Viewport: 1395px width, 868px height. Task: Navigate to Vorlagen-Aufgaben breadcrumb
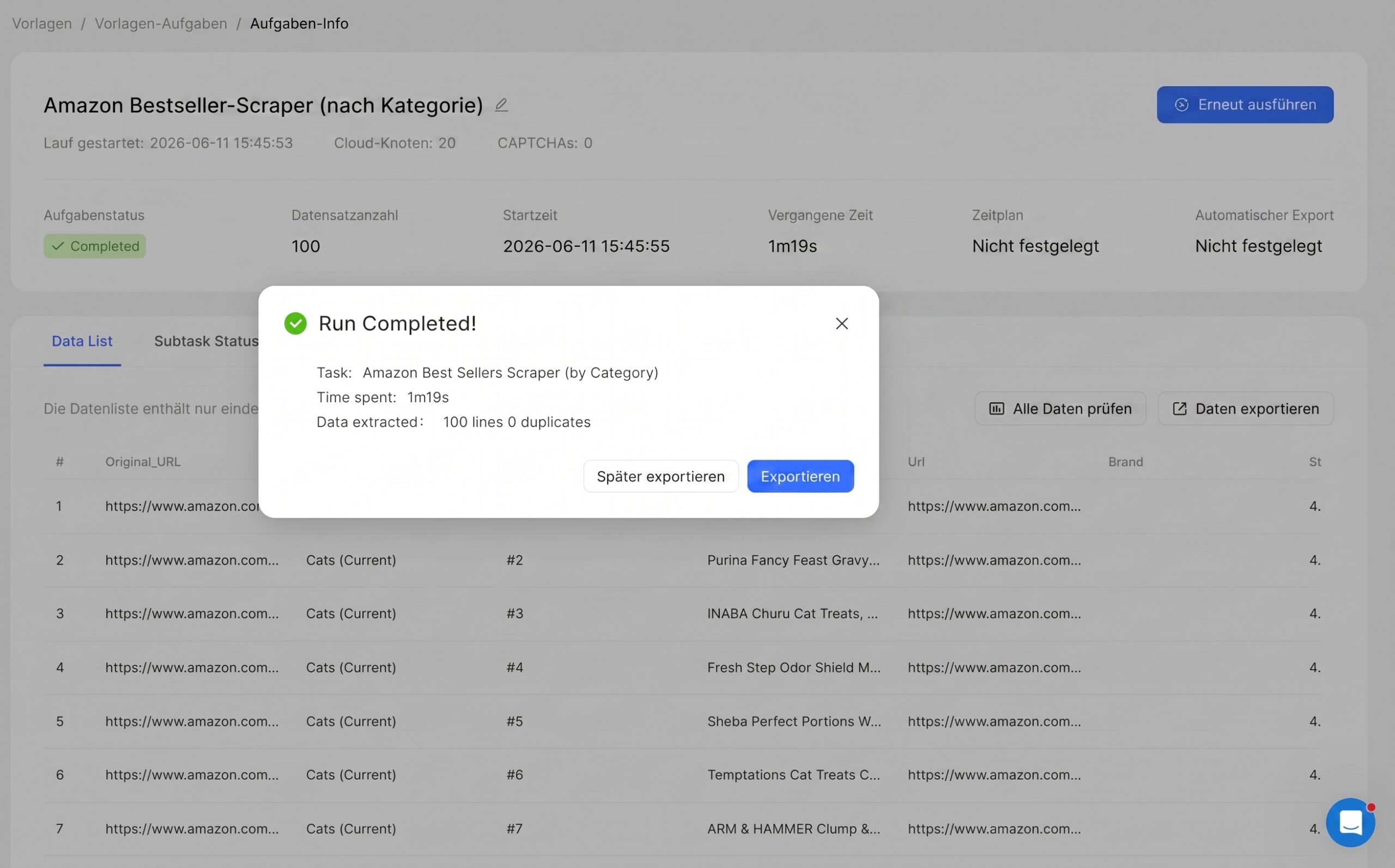pos(161,23)
